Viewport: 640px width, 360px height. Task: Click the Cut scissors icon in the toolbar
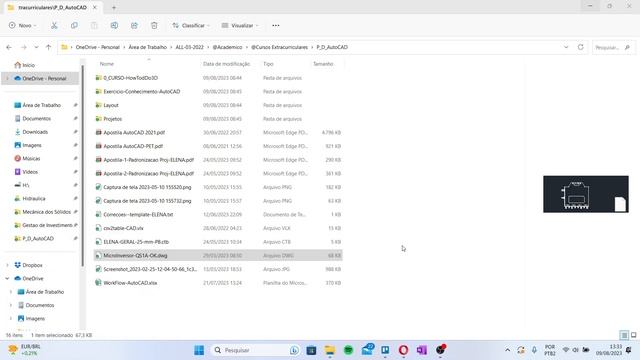(54, 25)
